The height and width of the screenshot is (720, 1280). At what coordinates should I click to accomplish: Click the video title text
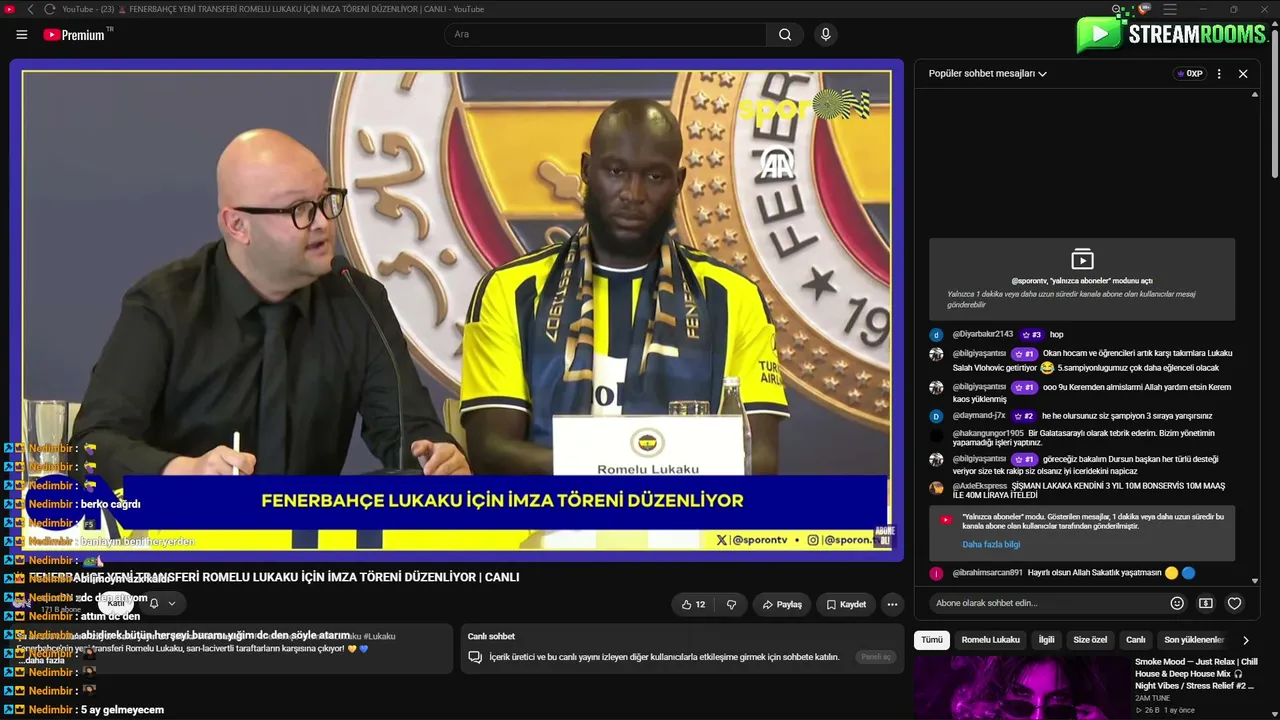point(274,577)
